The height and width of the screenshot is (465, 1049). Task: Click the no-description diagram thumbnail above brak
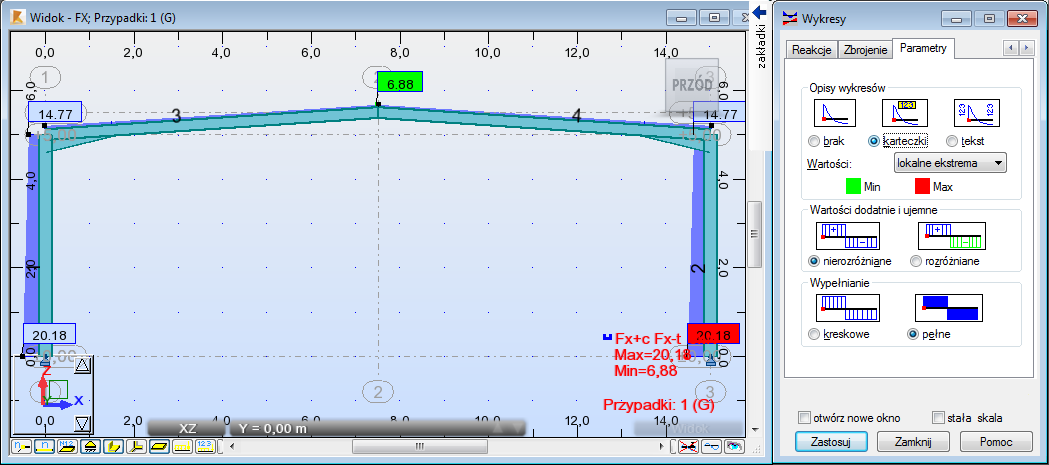pyautogui.click(x=834, y=112)
